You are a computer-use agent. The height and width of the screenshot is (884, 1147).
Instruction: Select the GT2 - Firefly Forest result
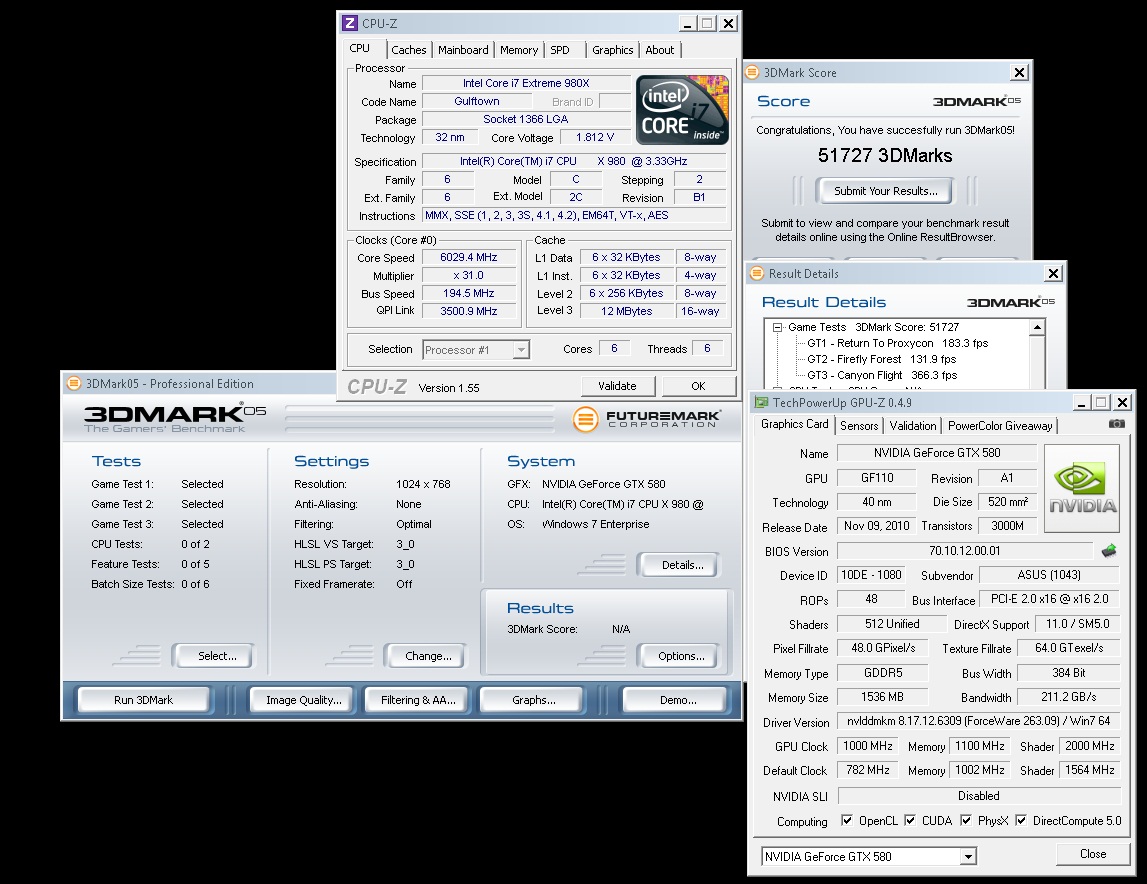pyautogui.click(x=853, y=359)
